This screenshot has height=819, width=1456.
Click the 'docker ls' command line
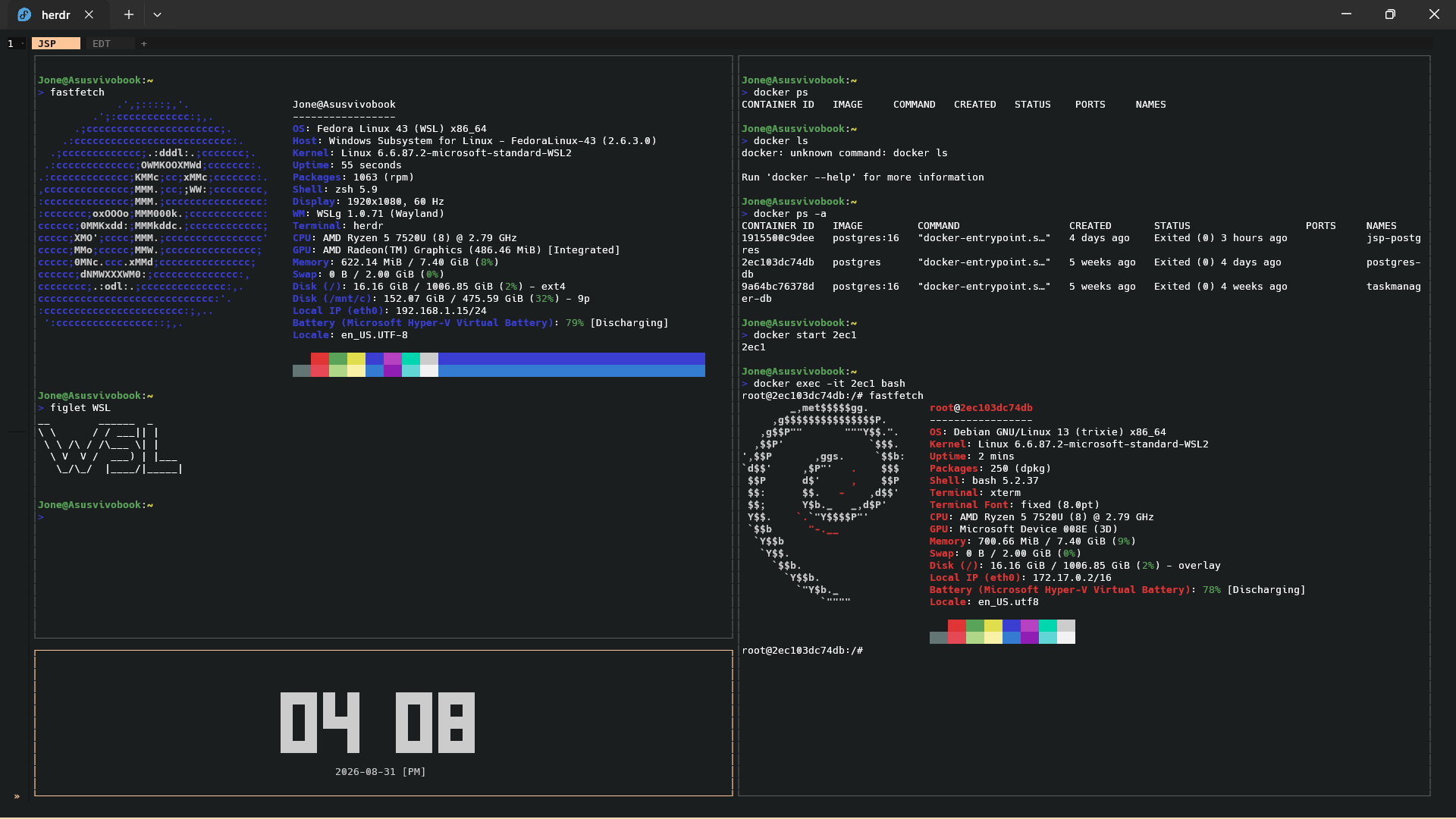click(775, 141)
